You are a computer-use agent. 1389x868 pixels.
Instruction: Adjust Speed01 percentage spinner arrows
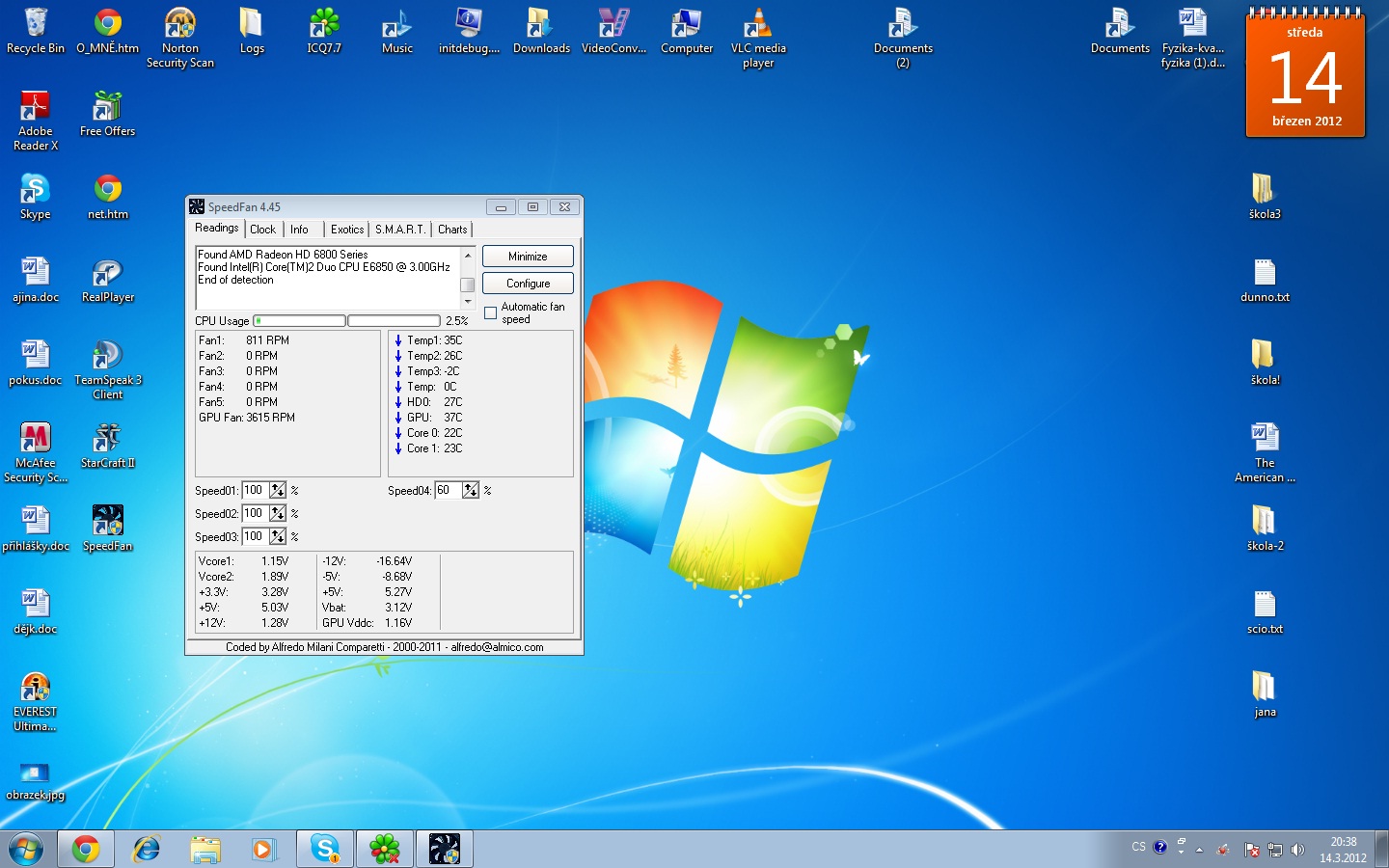(278, 490)
